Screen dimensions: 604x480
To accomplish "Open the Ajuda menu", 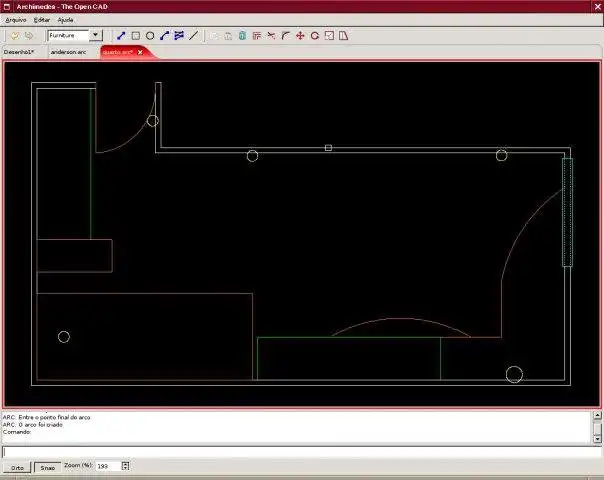I will [x=65, y=20].
